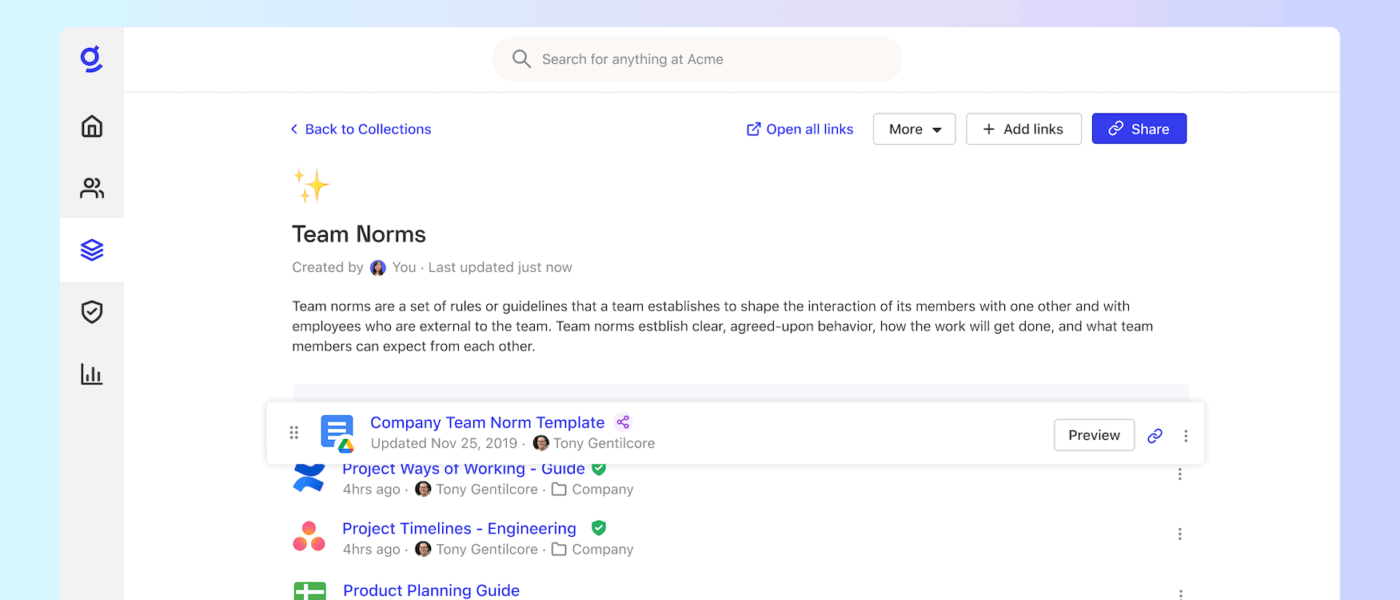Open options menu in the Company Team Norm Template row
The image size is (1400, 600).
click(1186, 435)
